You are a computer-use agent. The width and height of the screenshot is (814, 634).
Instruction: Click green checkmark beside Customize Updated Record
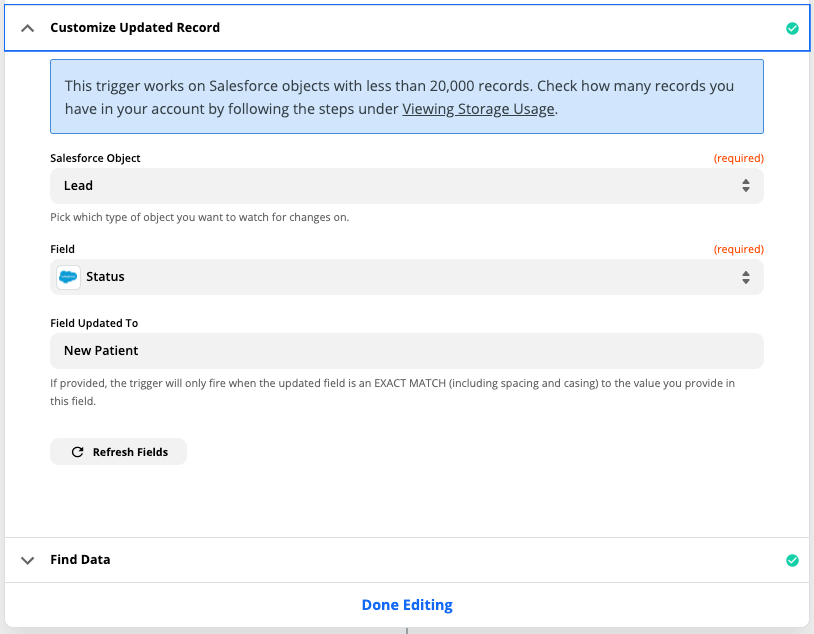[792, 28]
